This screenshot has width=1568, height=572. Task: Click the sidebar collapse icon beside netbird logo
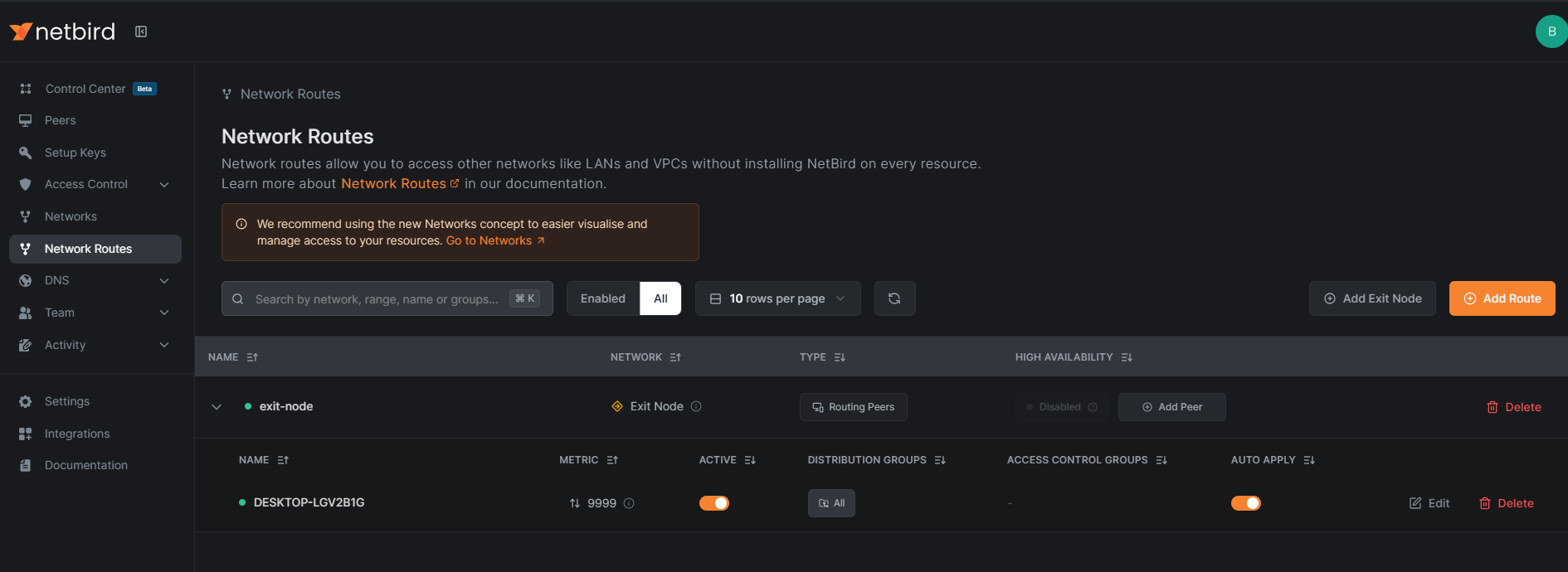click(141, 32)
